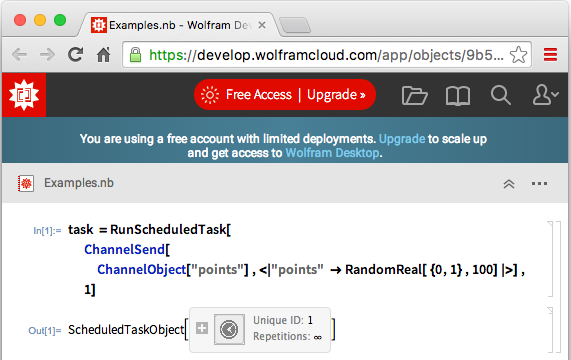Viewport: 571px width, 360px height.
Task: Click the Examples.nb notebook file icon
Action: click(x=26, y=183)
